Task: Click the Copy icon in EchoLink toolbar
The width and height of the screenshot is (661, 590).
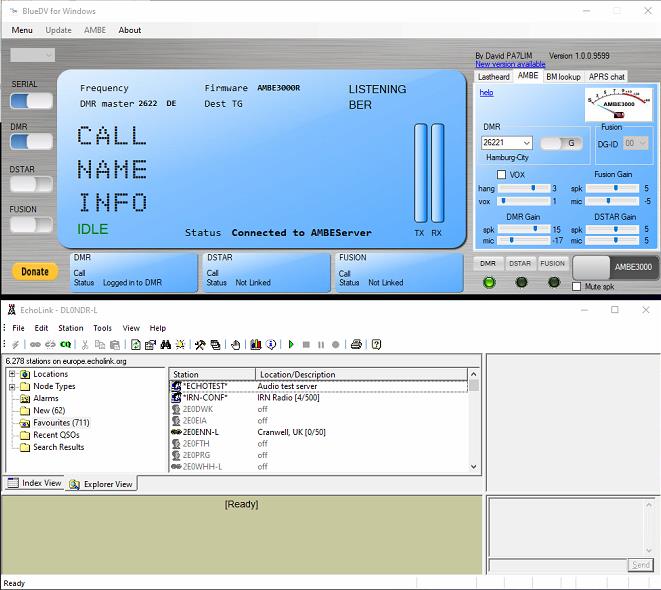Action: click(x=100, y=345)
